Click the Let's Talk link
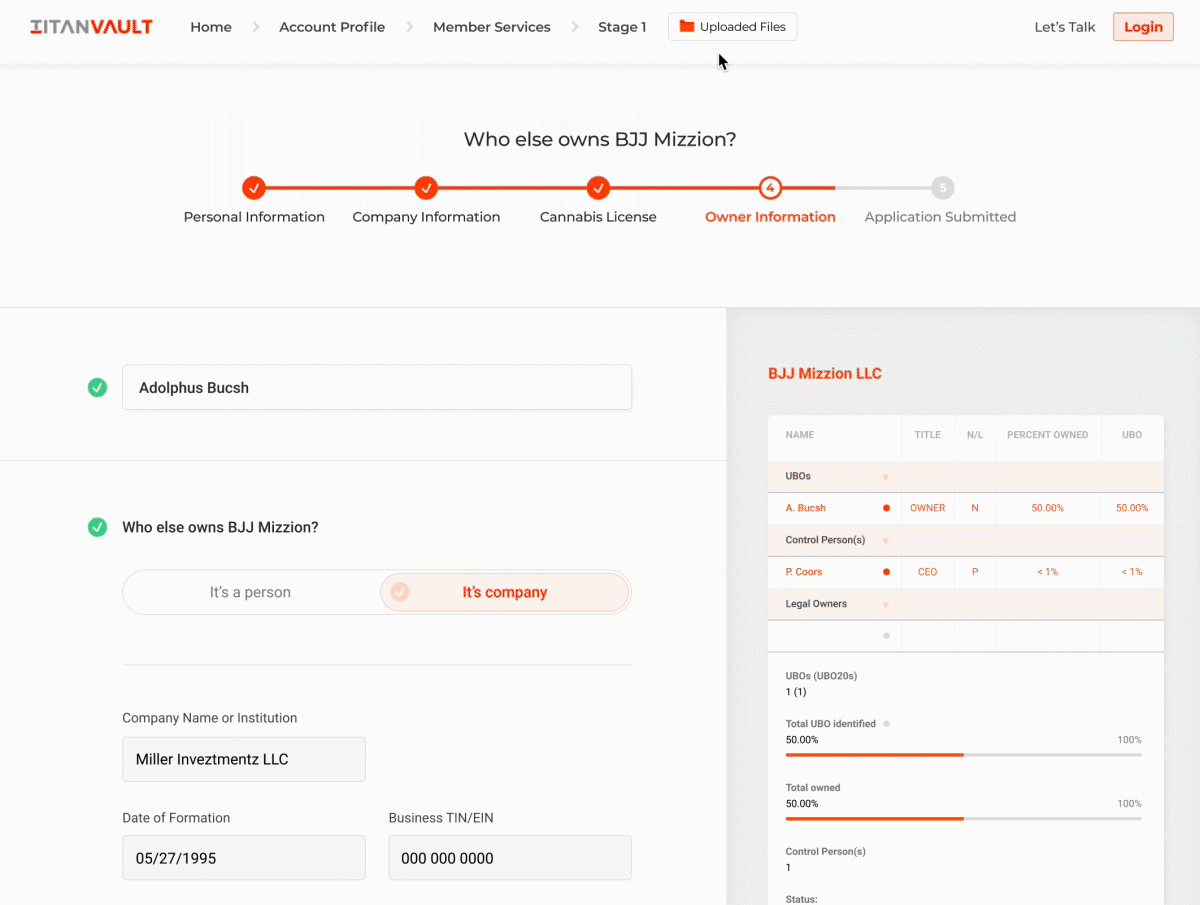The width and height of the screenshot is (1200, 905). tap(1065, 27)
